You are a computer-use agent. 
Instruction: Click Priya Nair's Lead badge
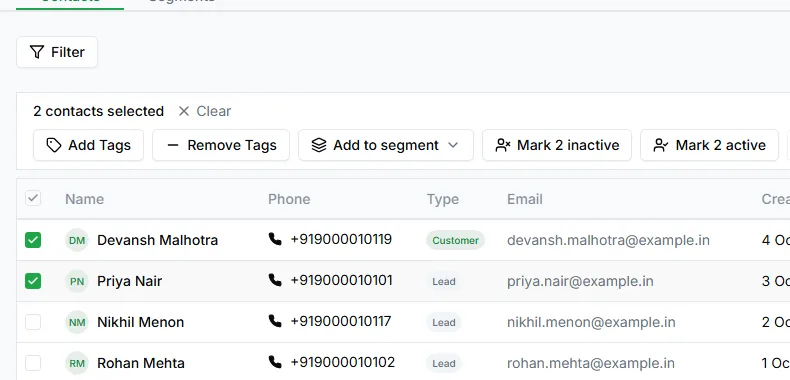pyautogui.click(x=444, y=281)
